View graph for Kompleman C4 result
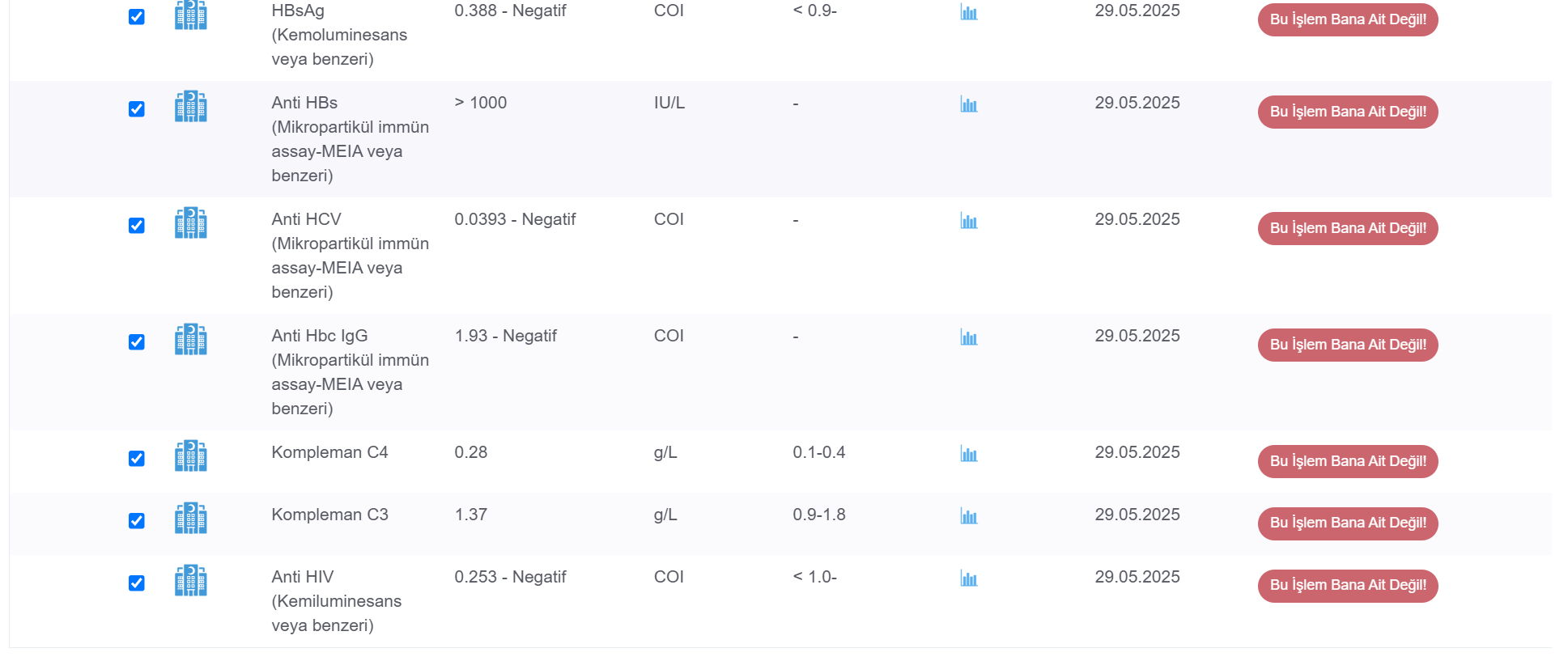The image size is (1568, 661). pyautogui.click(x=969, y=454)
